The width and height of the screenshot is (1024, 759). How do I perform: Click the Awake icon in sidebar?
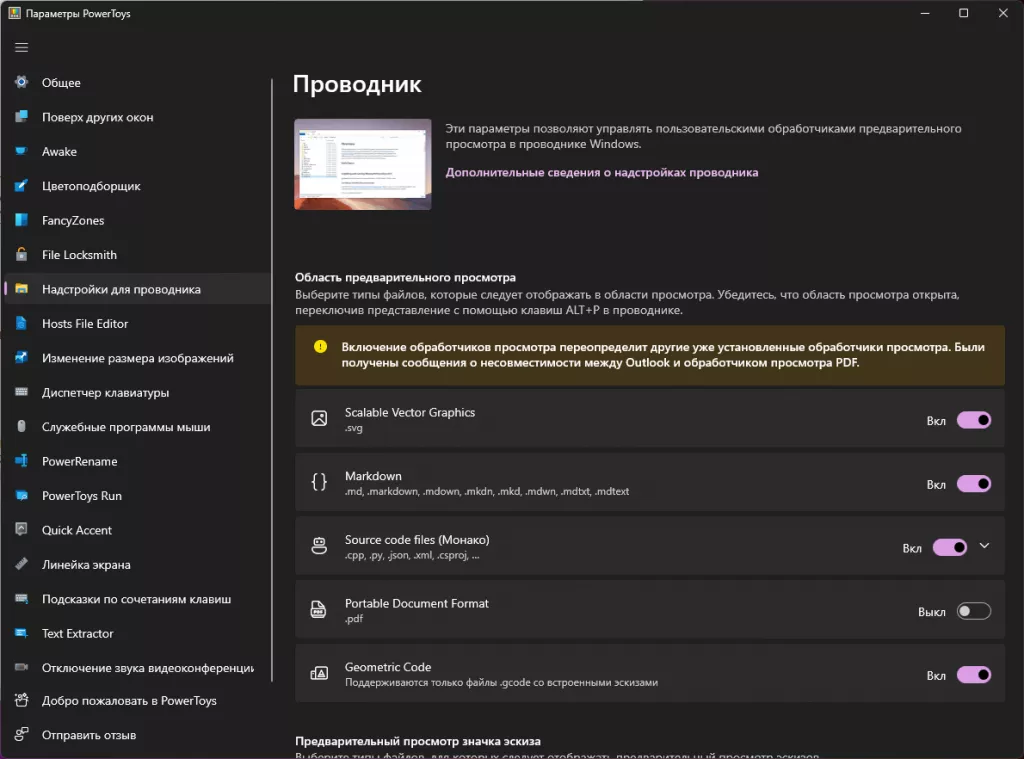click(x=21, y=152)
